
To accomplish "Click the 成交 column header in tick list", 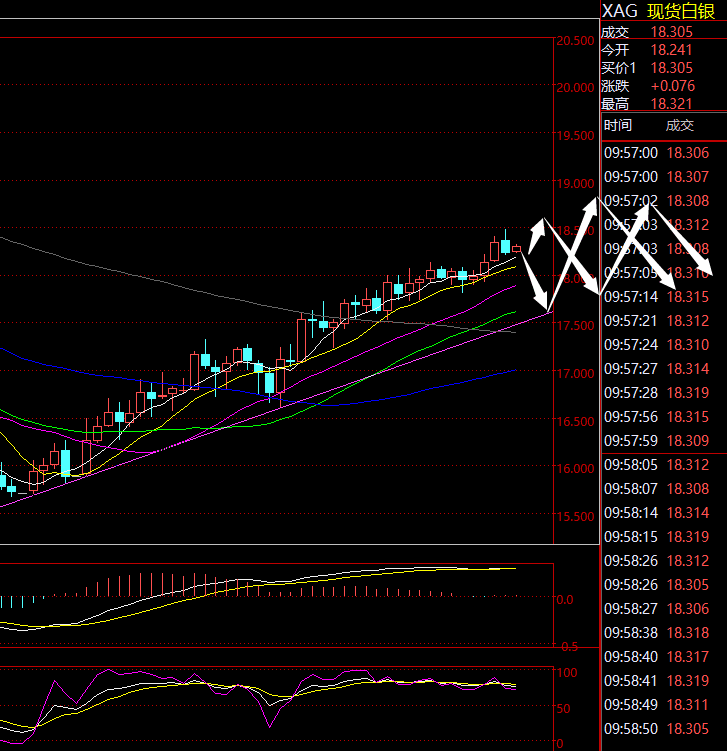I will [x=680, y=125].
